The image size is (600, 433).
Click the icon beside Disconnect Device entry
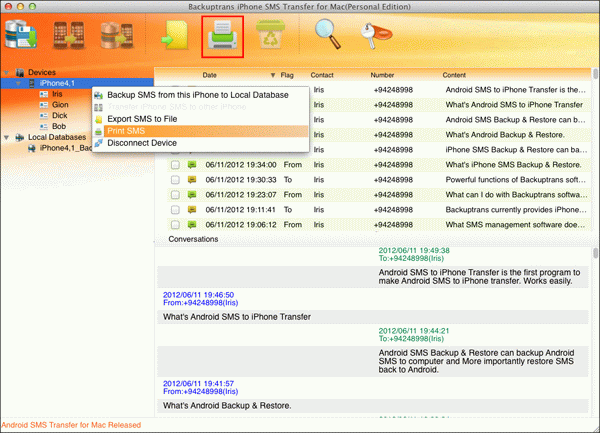pyautogui.click(x=98, y=143)
